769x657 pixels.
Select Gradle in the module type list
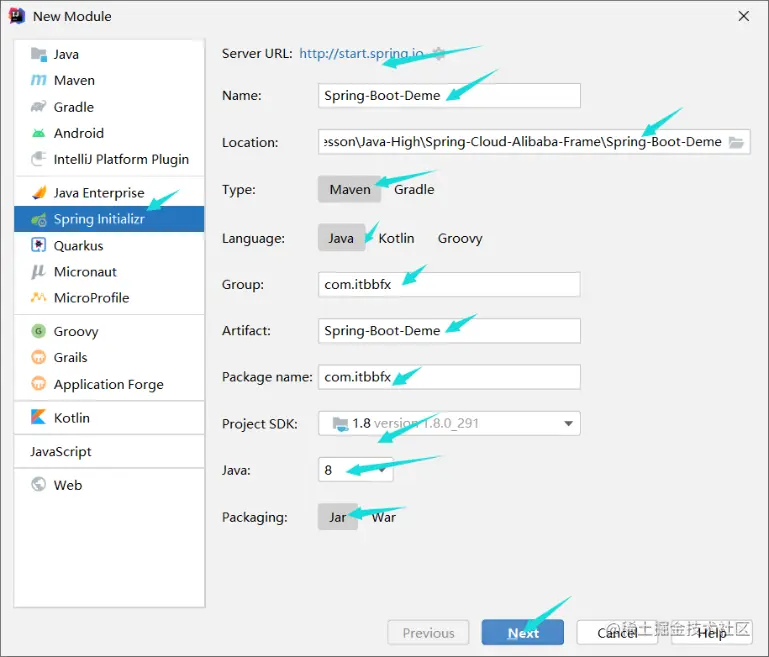coord(109,106)
